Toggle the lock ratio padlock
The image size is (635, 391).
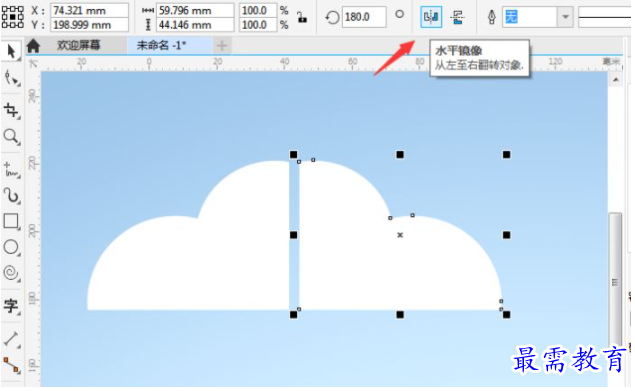tap(302, 17)
